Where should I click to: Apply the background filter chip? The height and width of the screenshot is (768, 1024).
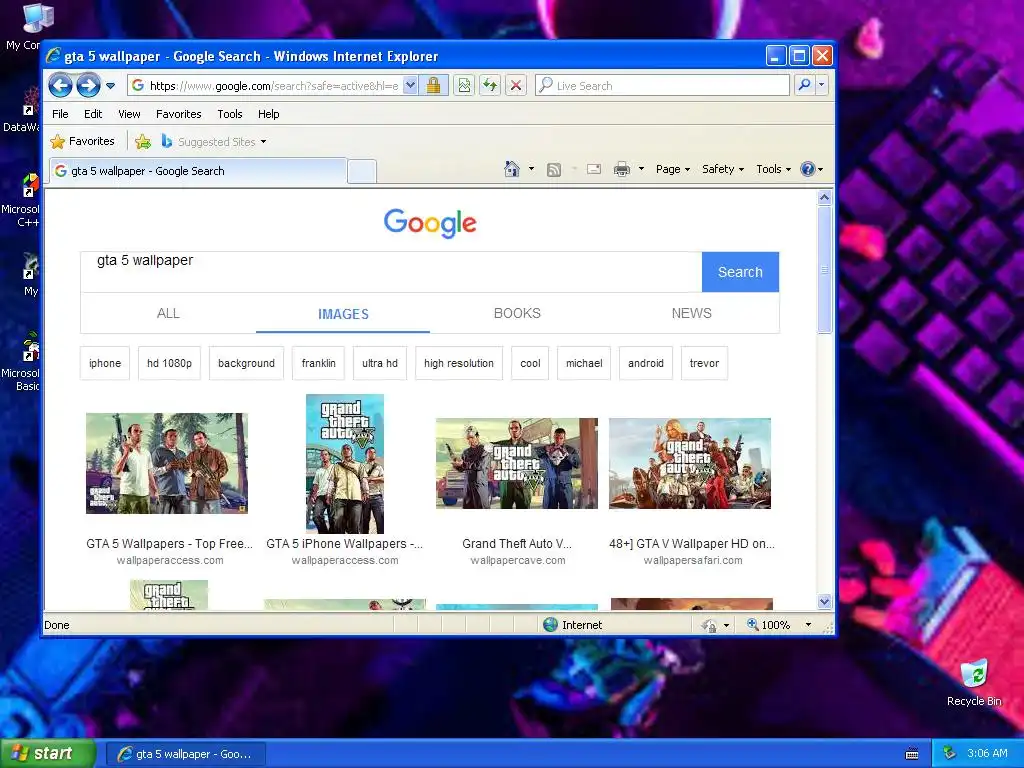click(246, 363)
